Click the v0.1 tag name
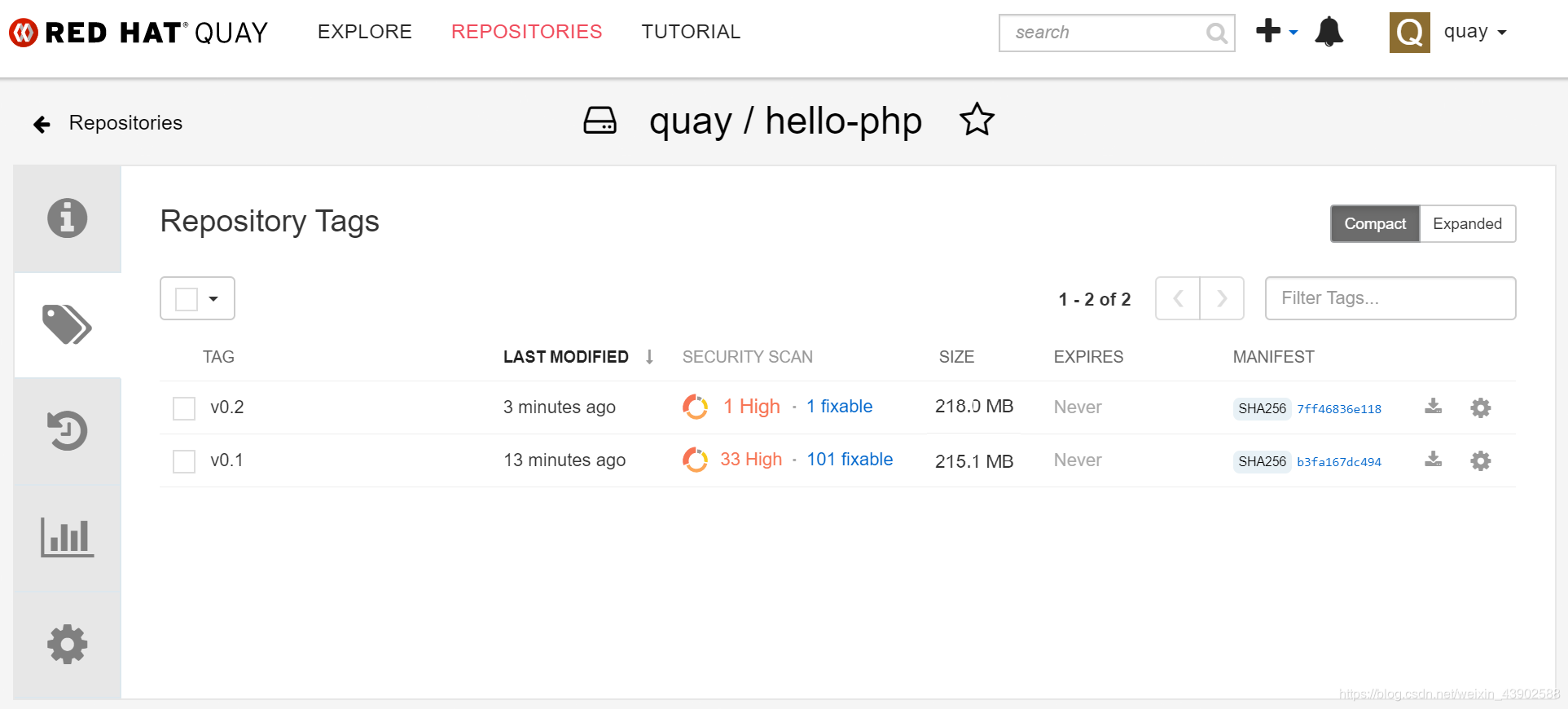Viewport: 1568px width, 709px height. 226,460
